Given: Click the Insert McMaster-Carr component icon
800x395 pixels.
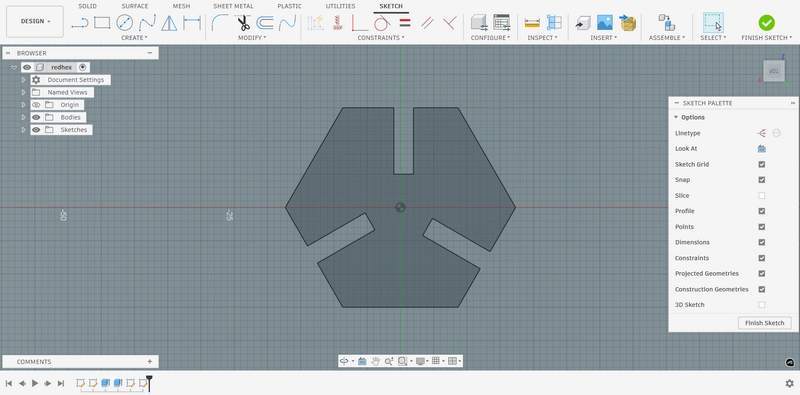Looking at the screenshot, I should click(628, 22).
